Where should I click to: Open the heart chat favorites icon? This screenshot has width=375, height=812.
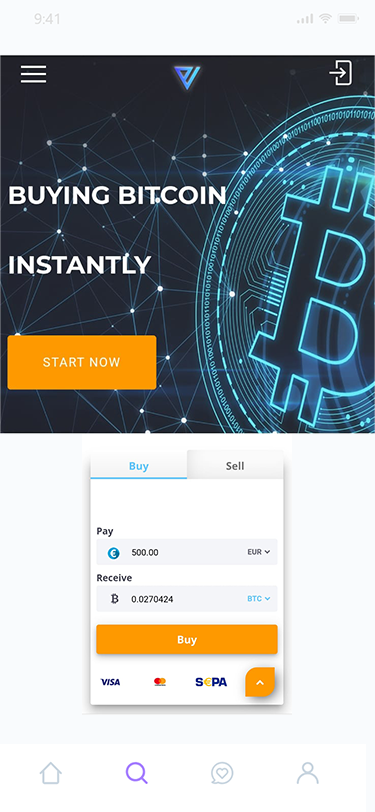tap(222, 773)
